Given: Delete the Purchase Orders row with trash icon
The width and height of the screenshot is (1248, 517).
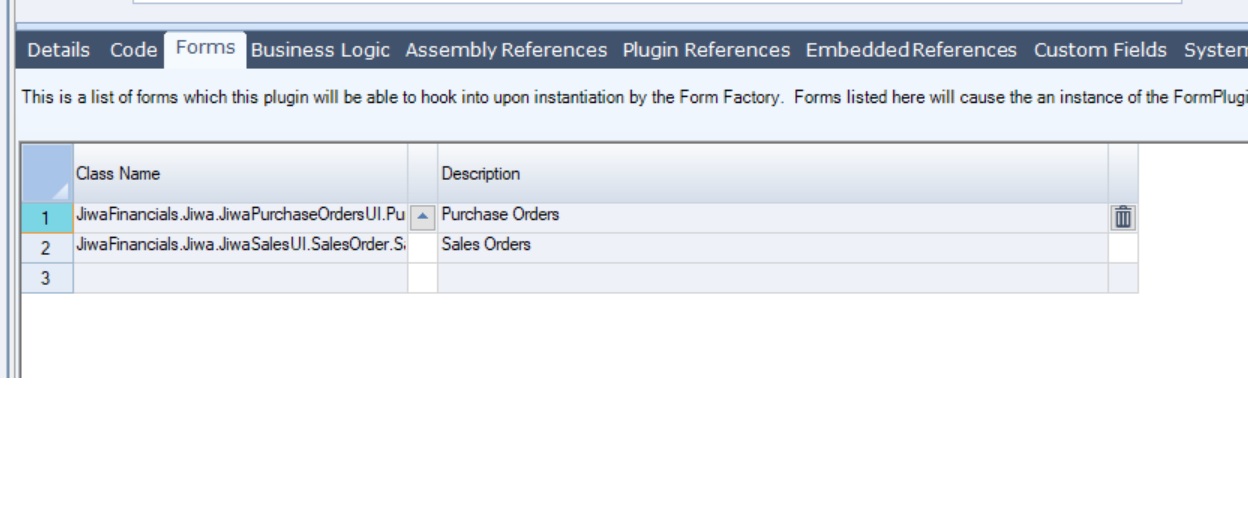Looking at the screenshot, I should coord(1123,217).
